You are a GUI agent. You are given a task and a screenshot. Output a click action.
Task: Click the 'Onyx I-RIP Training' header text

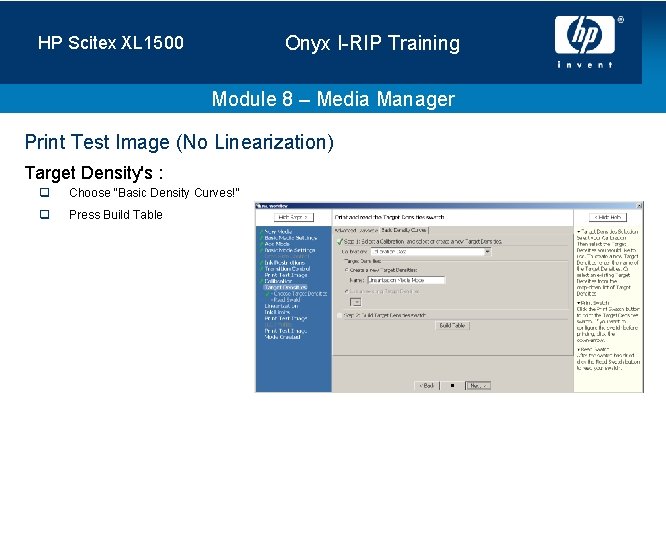[x=373, y=43]
